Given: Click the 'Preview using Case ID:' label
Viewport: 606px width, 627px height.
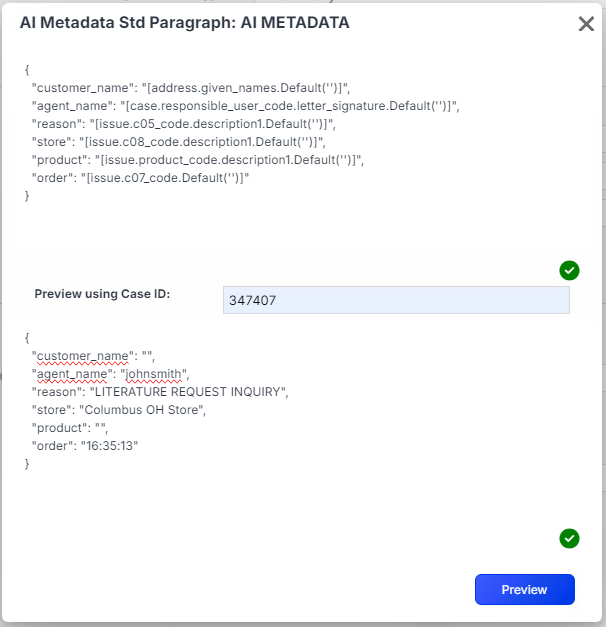Looking at the screenshot, I should (x=103, y=294).
